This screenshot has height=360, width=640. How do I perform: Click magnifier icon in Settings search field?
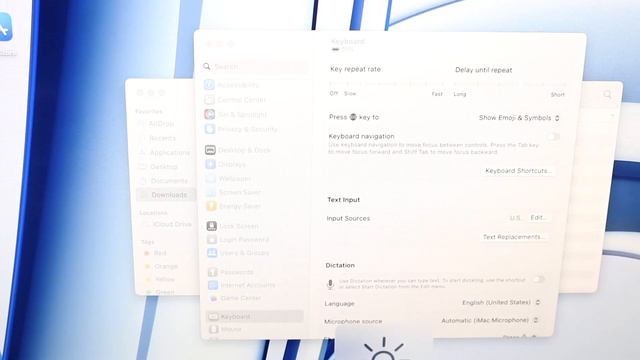click(x=207, y=66)
